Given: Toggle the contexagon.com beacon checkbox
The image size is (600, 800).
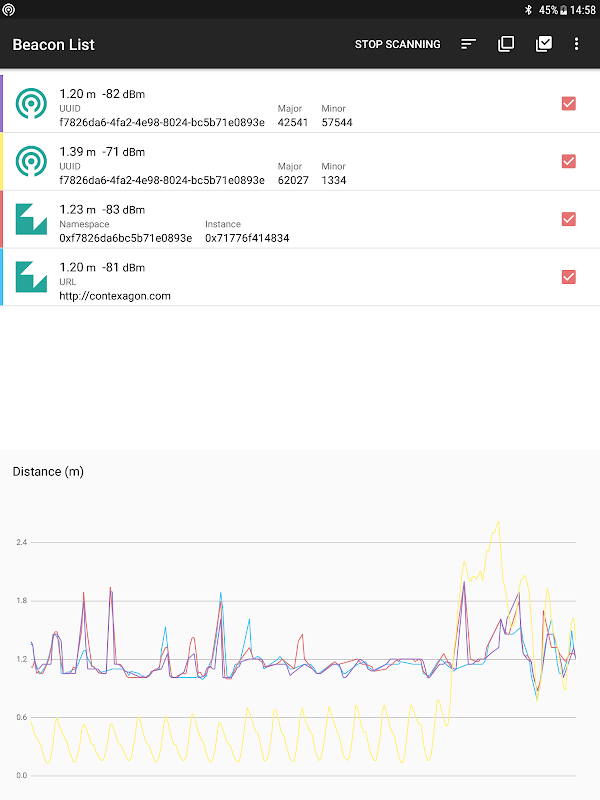Looking at the screenshot, I should (x=569, y=277).
